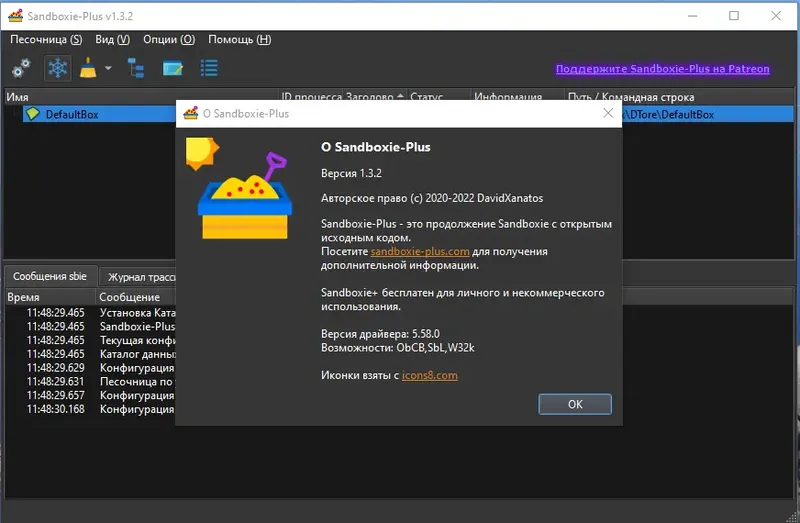This screenshot has height=523, width=800.
Task: Open the icons8.com link
Action: tap(430, 376)
